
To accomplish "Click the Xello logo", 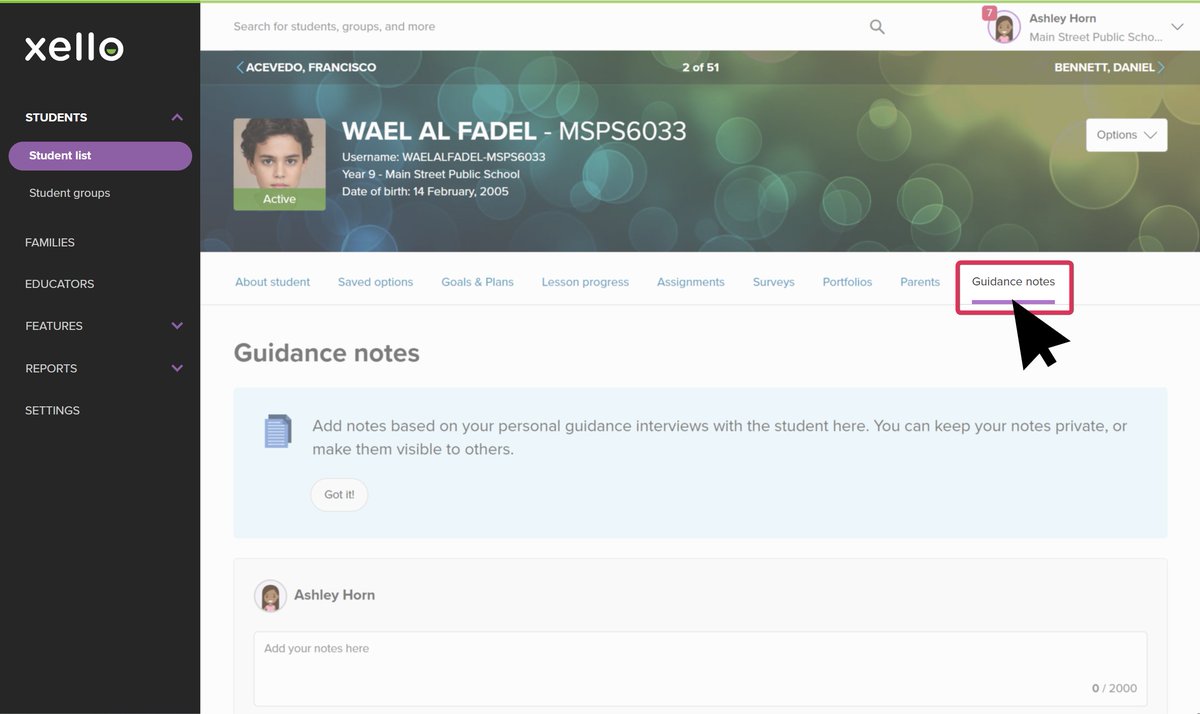I will 74,47.
